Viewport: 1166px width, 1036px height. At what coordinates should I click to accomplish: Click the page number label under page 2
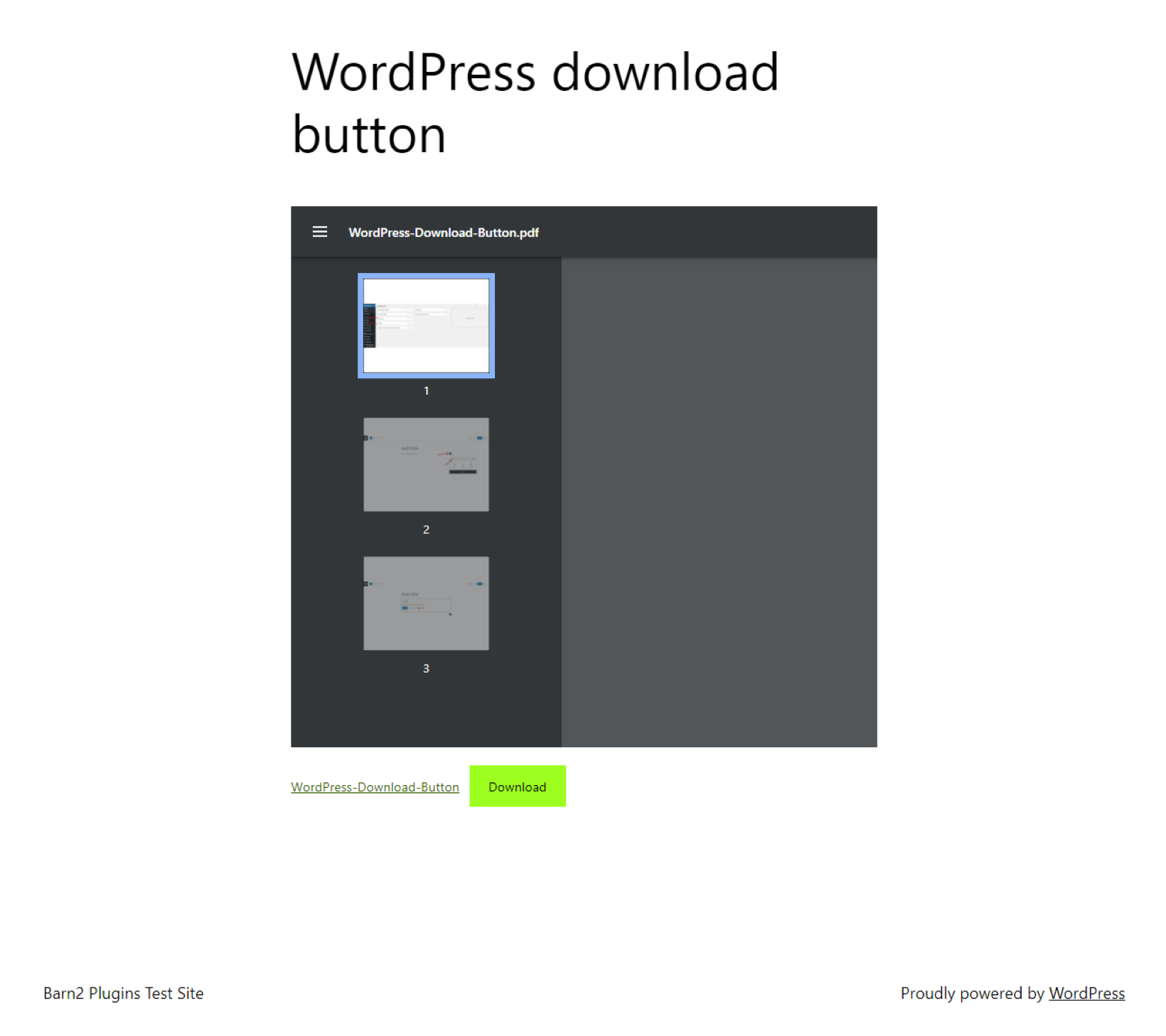click(x=426, y=528)
